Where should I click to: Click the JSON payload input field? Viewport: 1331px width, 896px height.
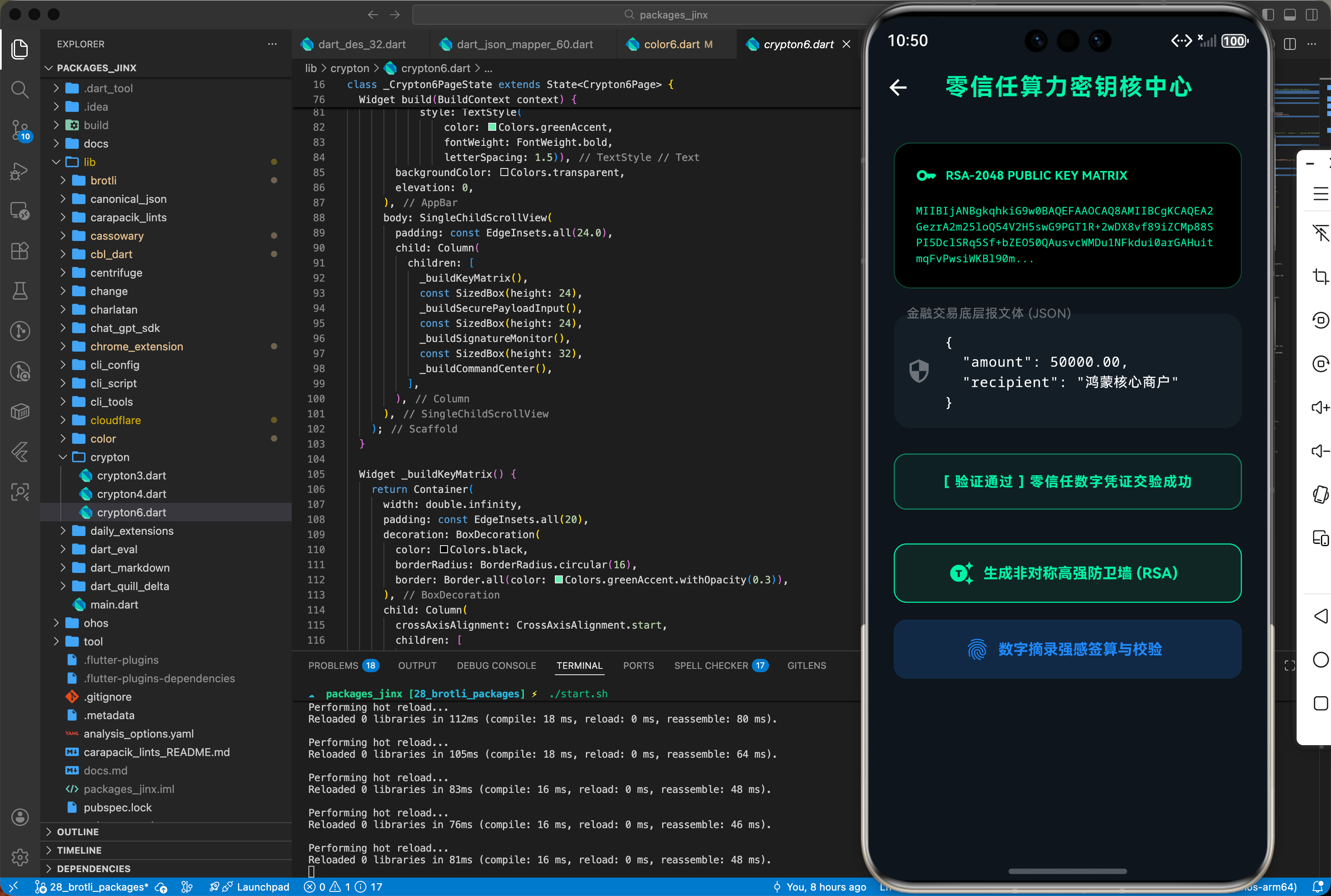(x=1067, y=371)
